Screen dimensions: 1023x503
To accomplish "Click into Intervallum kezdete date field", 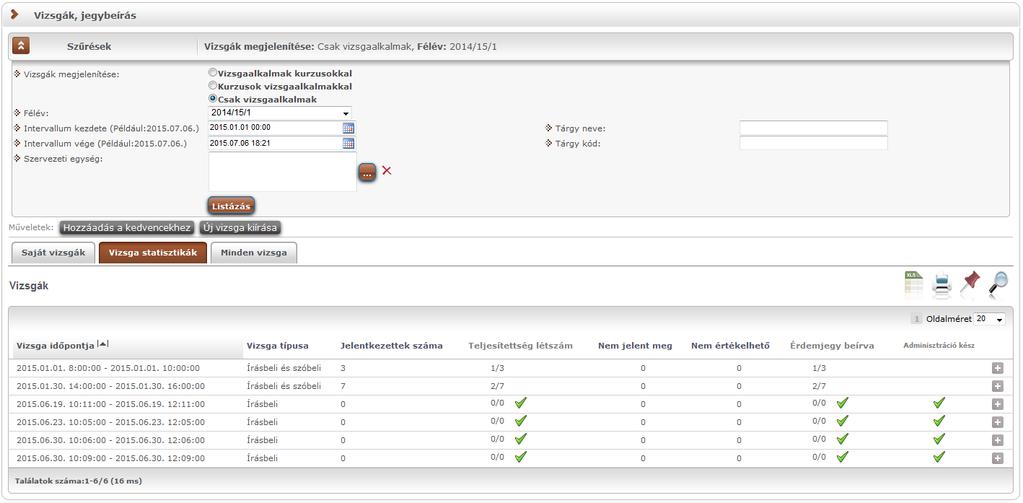I will [x=275, y=128].
